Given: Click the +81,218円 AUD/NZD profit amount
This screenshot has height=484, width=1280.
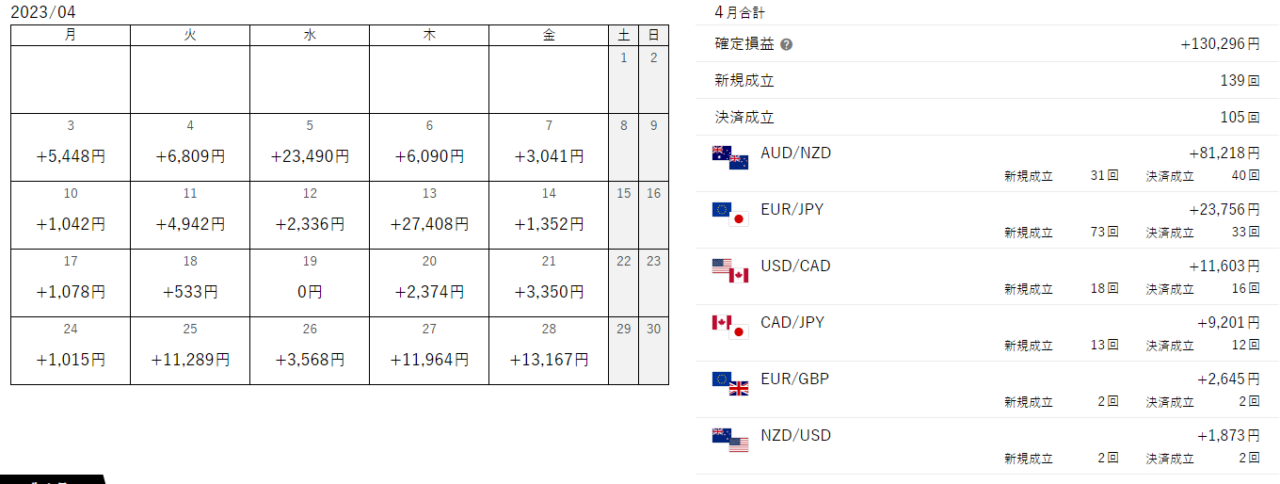Looking at the screenshot, I should pos(1224,153).
